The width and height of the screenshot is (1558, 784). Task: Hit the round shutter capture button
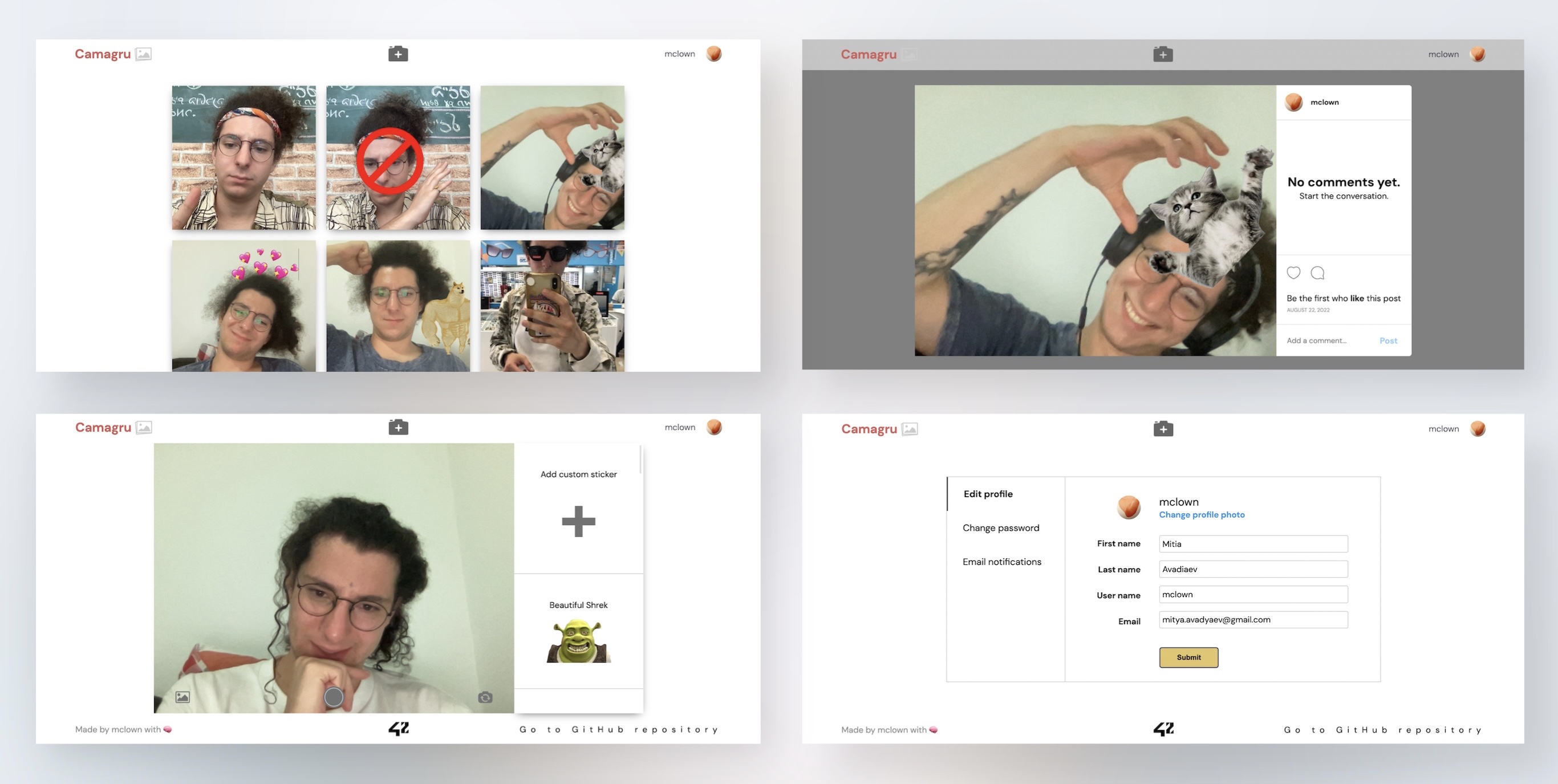coord(333,697)
